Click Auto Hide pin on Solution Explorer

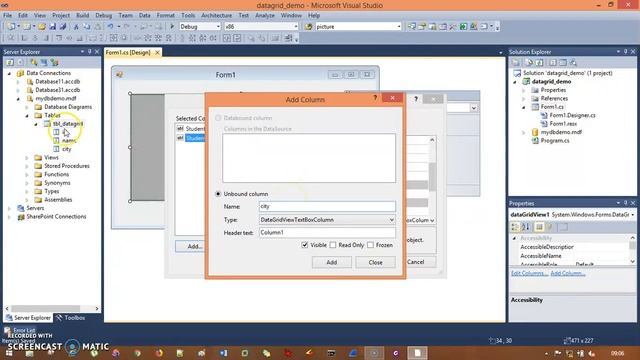(x=625, y=52)
